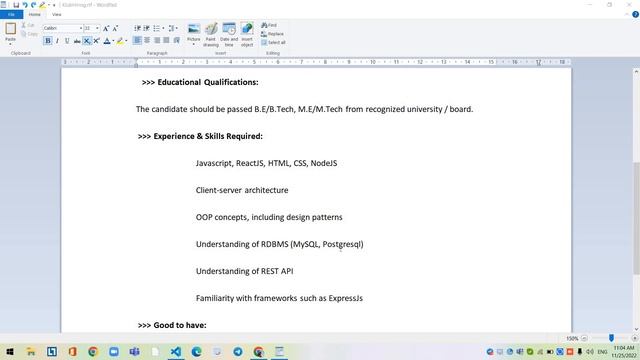
Task: Click the ruler's first-line indent marker
Action: coord(136,60)
